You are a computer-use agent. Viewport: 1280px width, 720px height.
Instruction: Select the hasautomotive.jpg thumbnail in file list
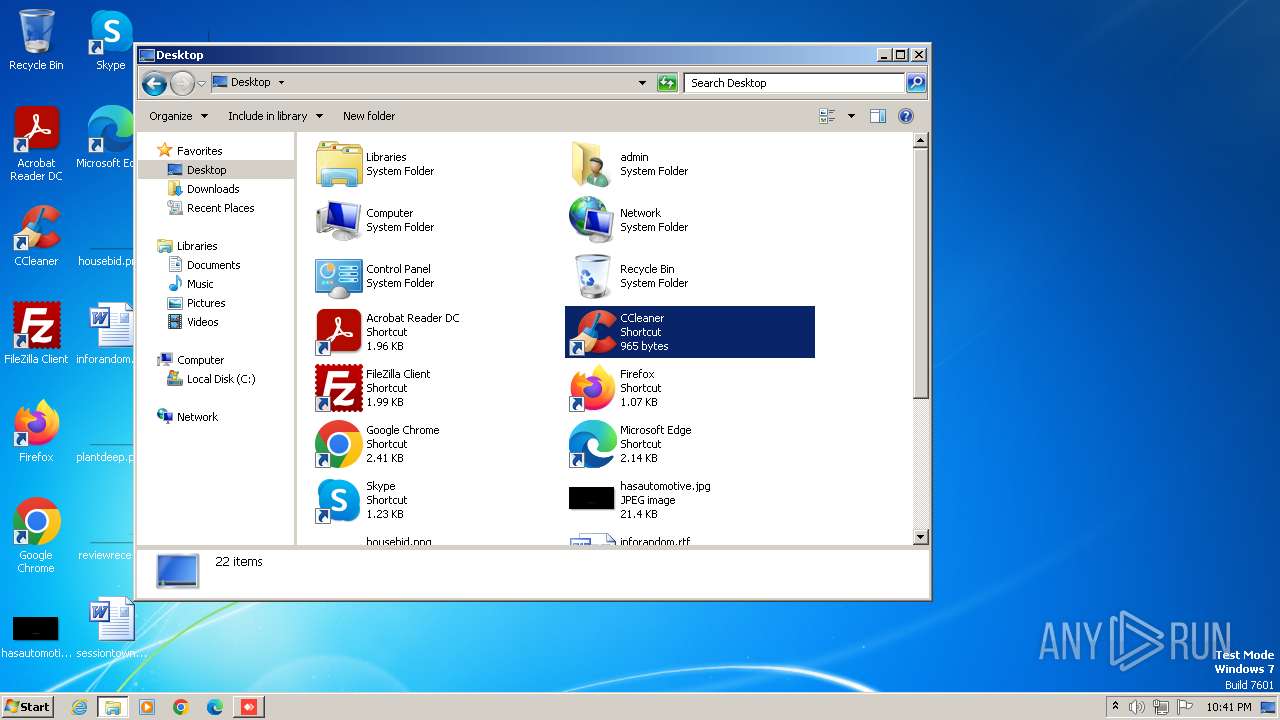click(591, 498)
